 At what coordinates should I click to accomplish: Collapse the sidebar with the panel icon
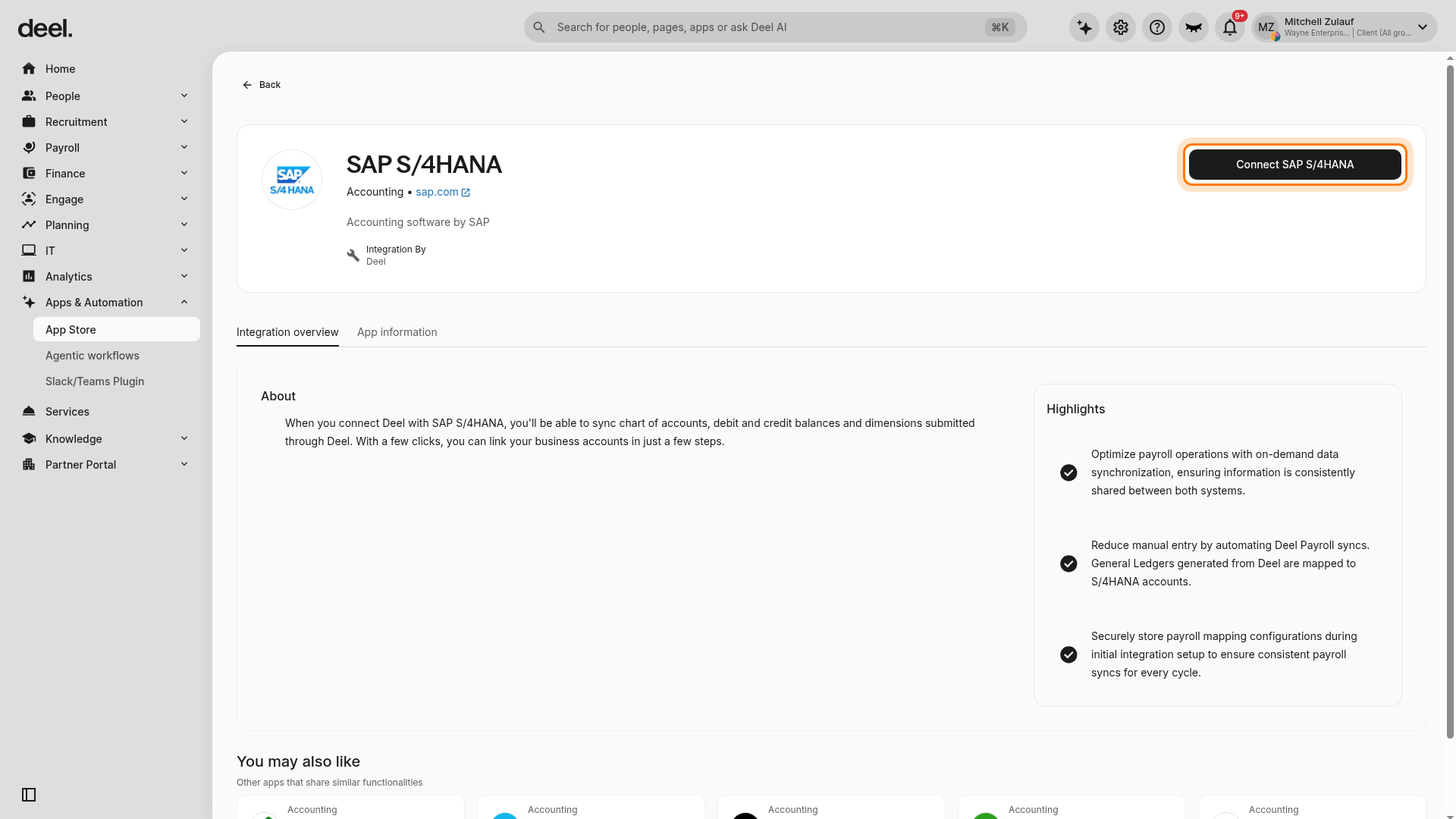click(x=29, y=795)
